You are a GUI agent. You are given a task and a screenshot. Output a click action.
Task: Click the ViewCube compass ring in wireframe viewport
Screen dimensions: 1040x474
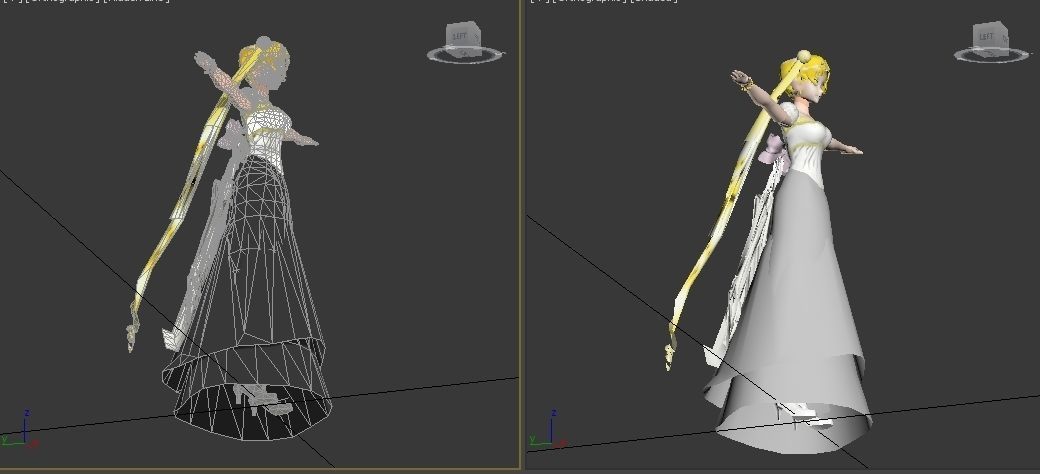[x=466, y=56]
